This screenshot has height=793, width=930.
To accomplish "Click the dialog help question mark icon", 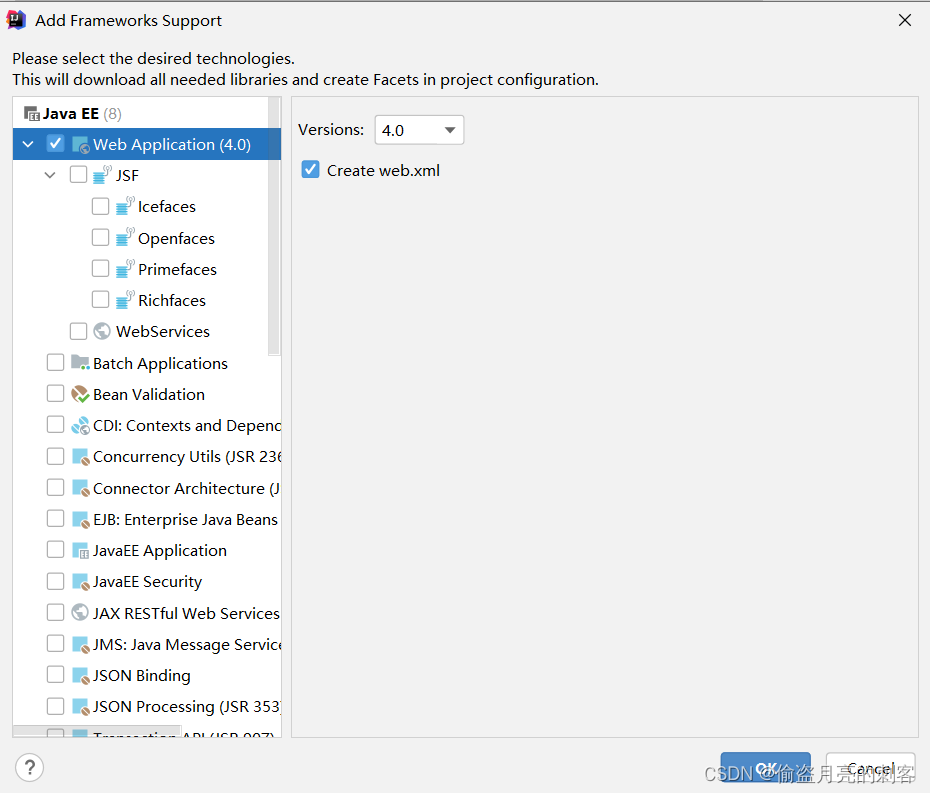I will [x=29, y=767].
